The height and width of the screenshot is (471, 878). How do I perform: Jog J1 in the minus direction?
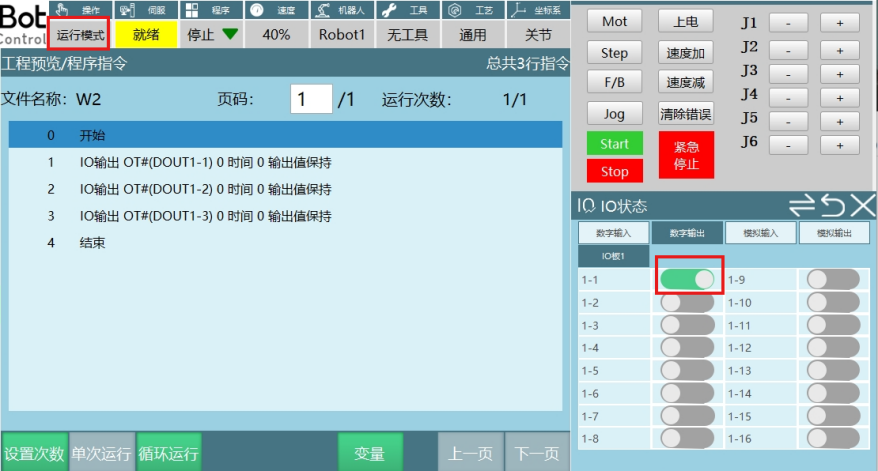[x=788, y=23]
